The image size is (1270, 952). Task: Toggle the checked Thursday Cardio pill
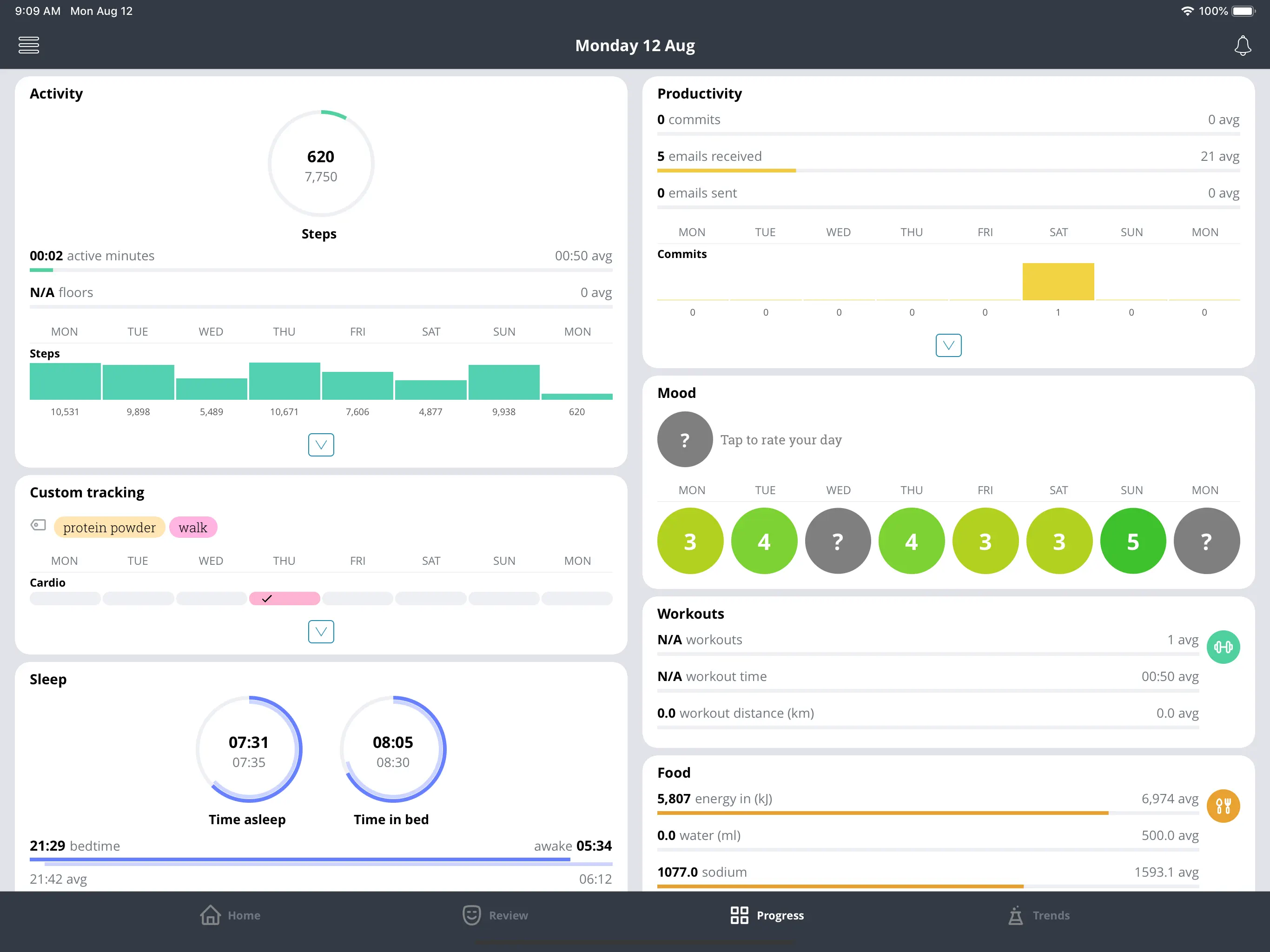point(284,598)
